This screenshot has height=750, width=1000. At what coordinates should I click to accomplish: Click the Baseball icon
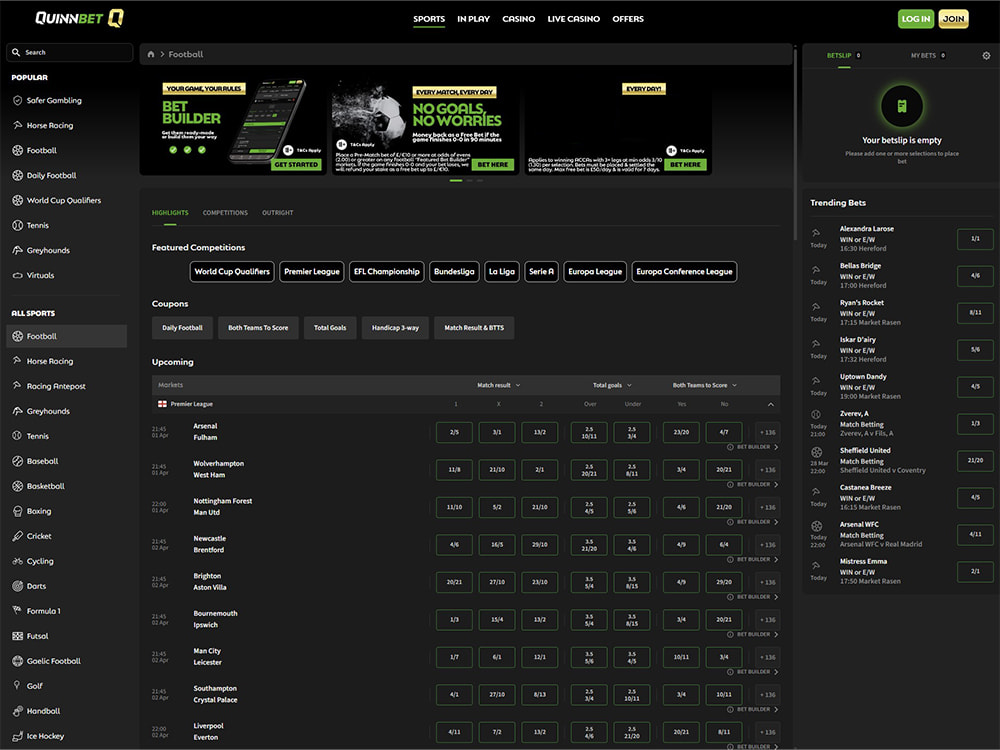[17, 461]
